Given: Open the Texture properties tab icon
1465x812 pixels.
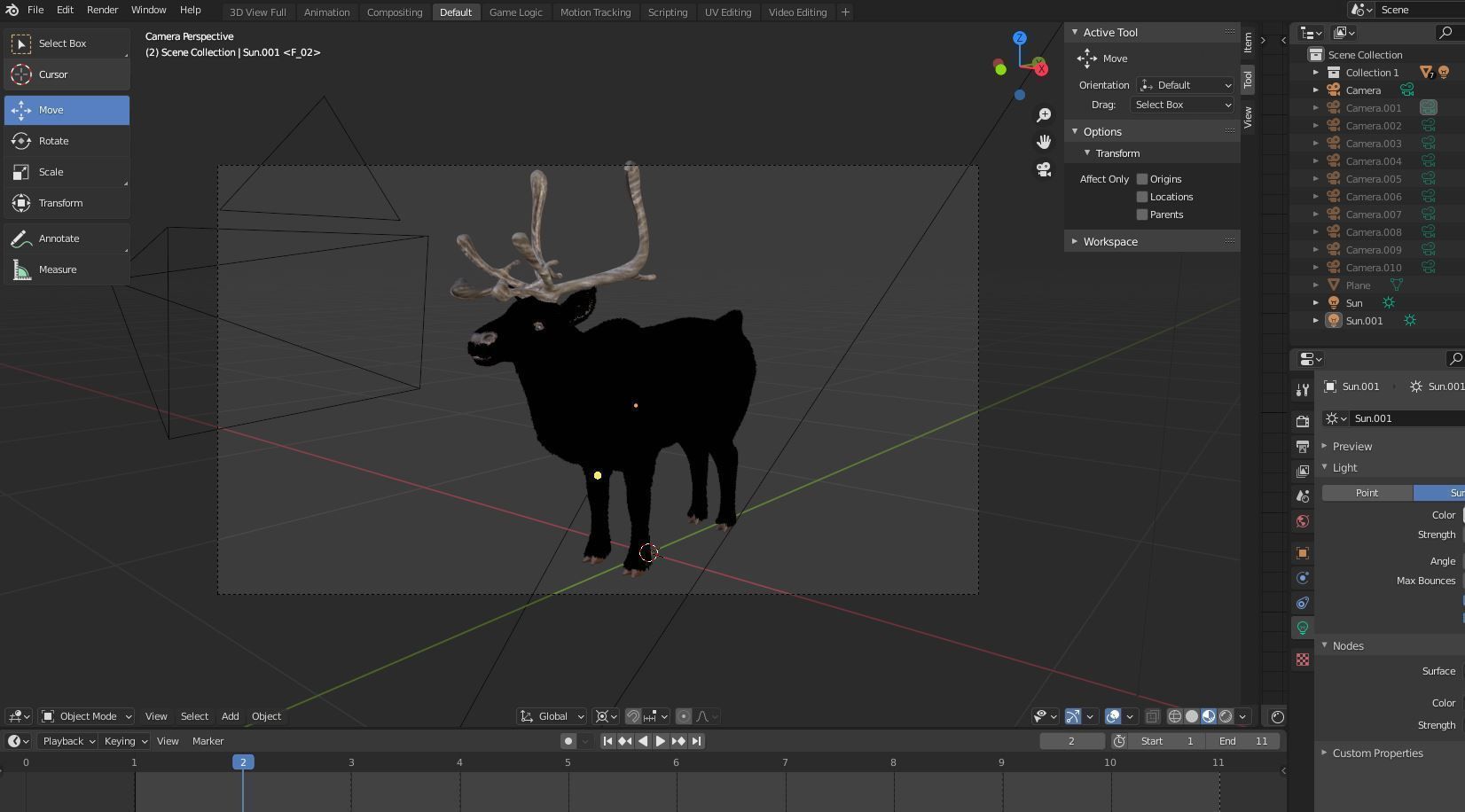Looking at the screenshot, I should 1303,660.
